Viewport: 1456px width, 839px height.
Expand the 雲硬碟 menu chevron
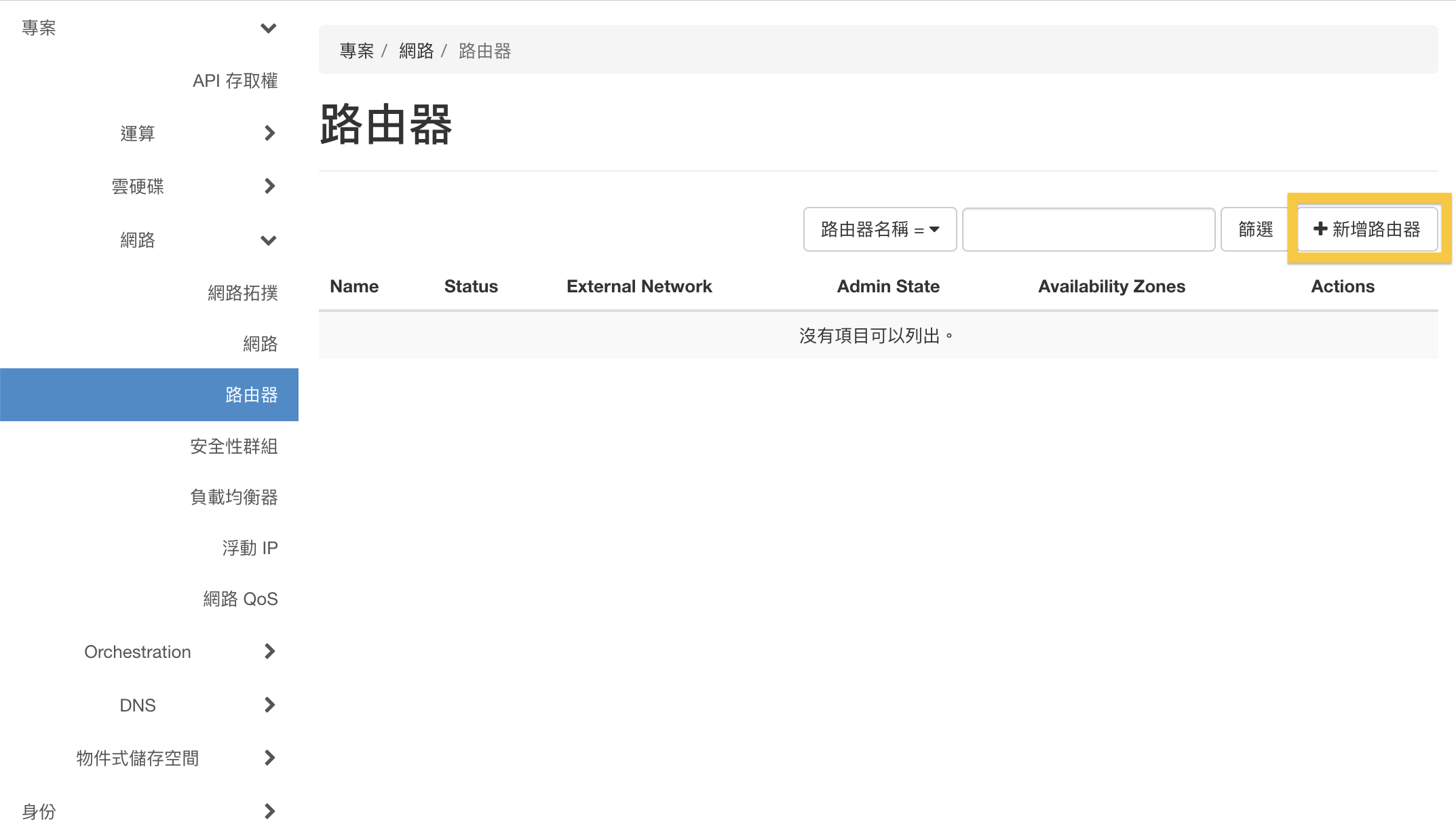(269, 186)
